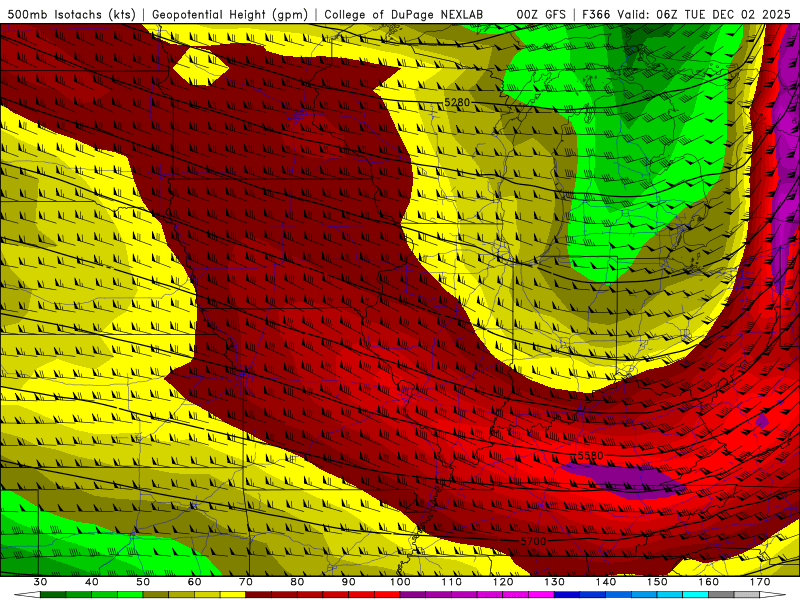
Task: Click the '500mb Isotachs (kts)' title text
Action: [71, 15]
